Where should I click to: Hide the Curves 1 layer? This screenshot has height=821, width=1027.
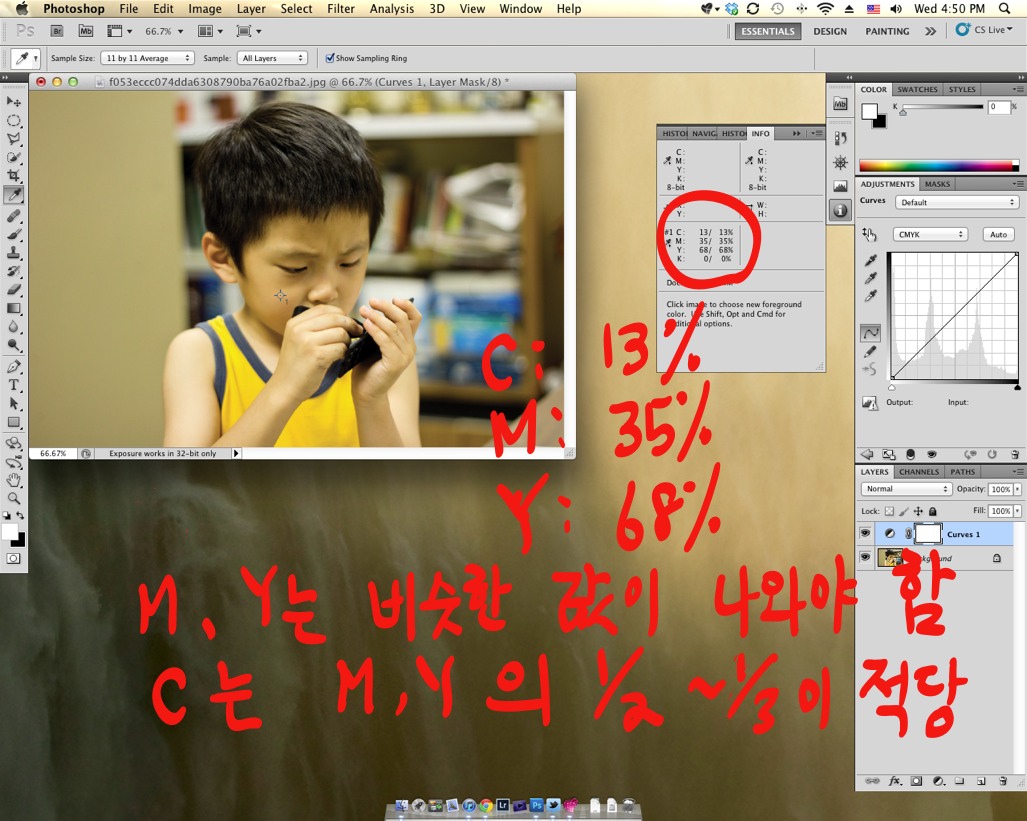coord(865,534)
